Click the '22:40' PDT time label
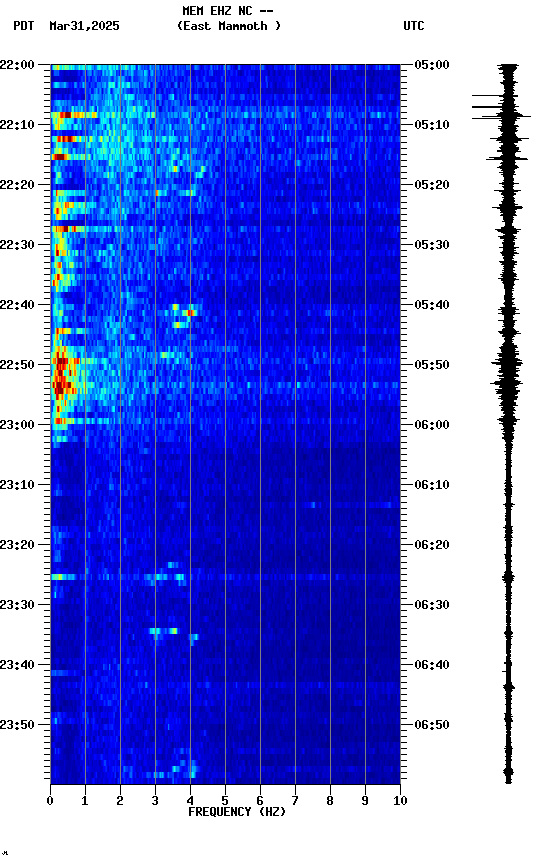 (17, 305)
